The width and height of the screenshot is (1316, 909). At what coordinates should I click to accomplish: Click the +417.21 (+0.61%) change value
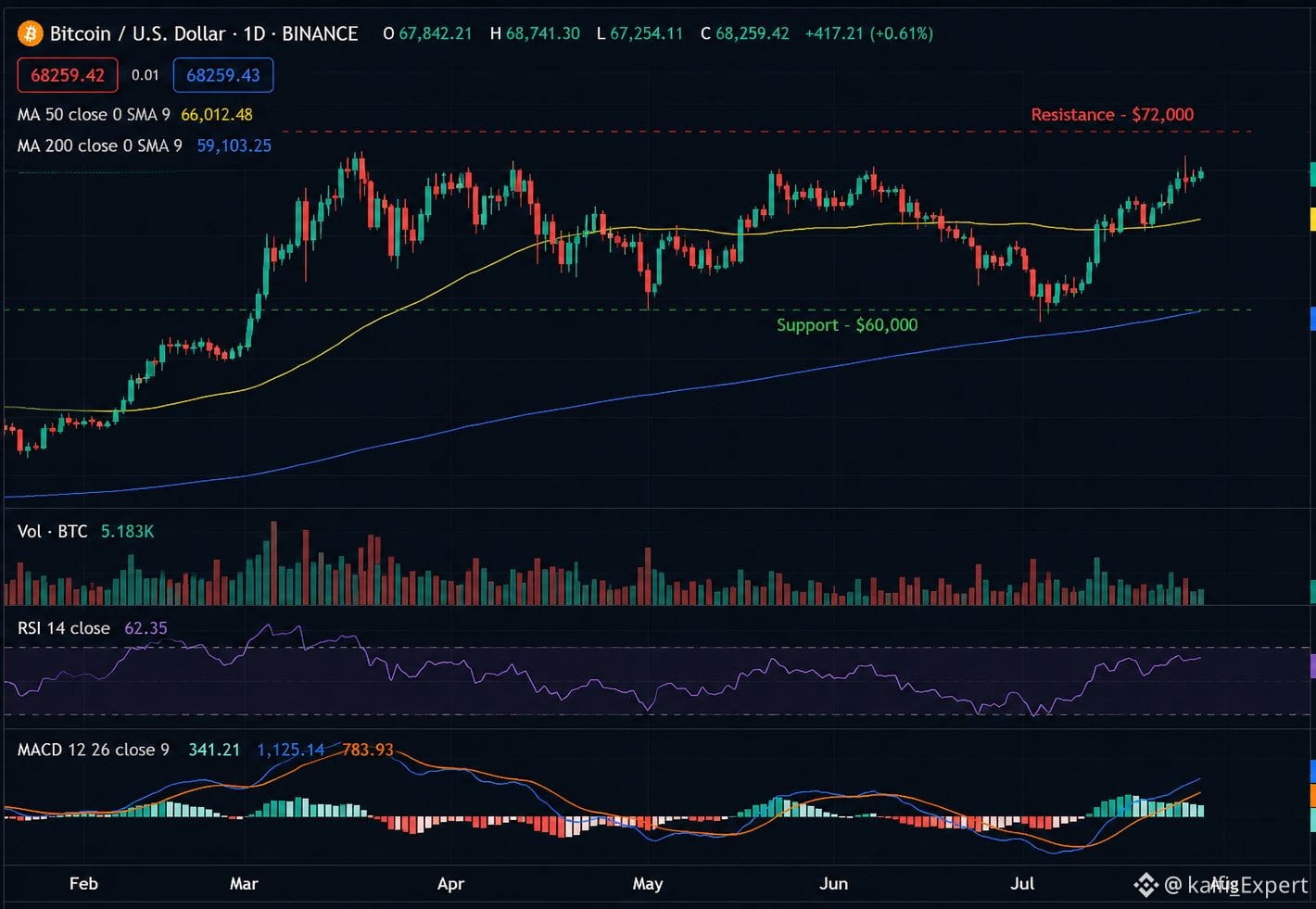pos(869,33)
